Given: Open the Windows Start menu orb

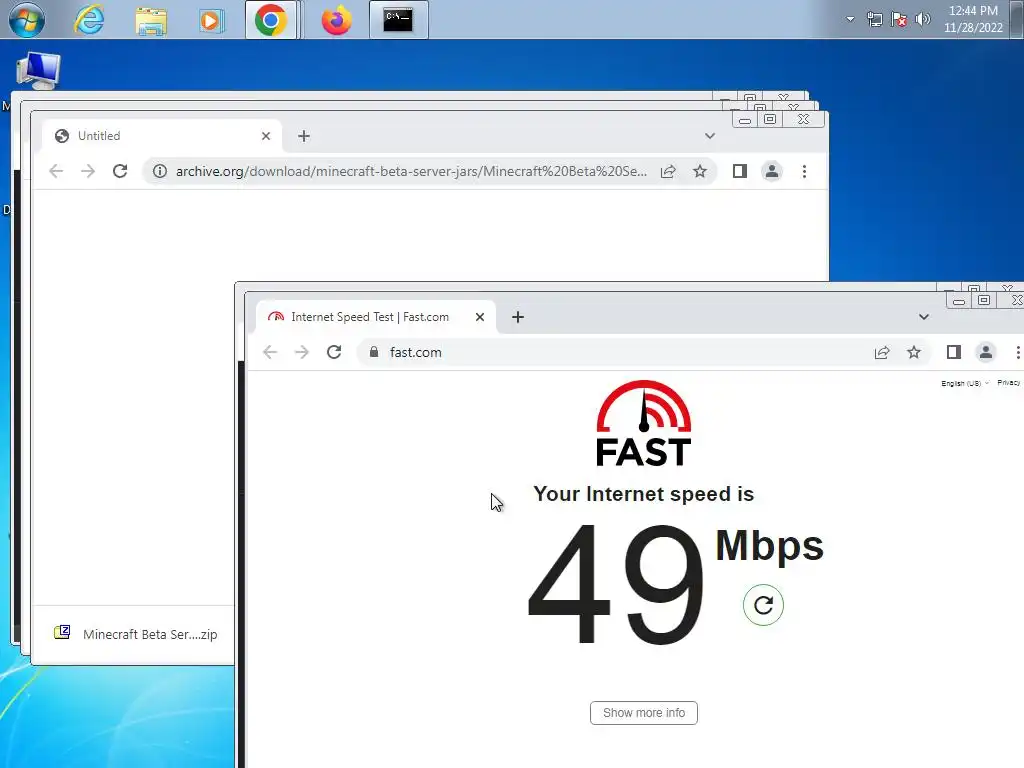Looking at the screenshot, I should tap(26, 19).
